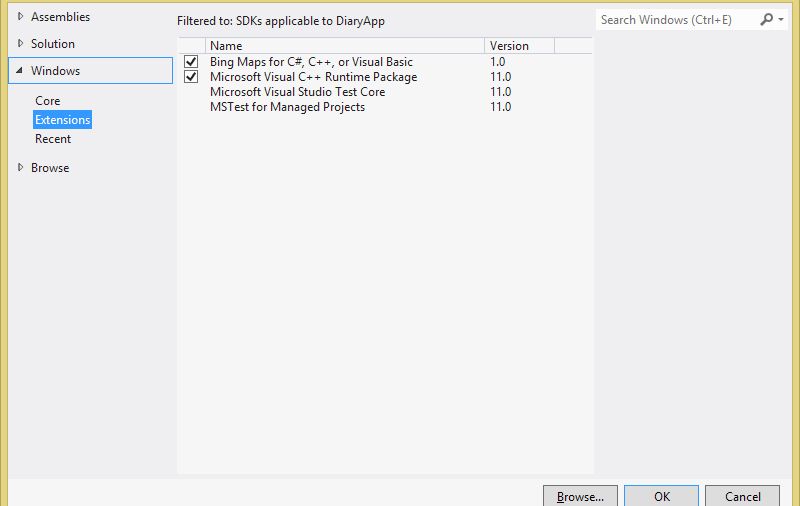Expand the Browse tree arrow

(20, 167)
